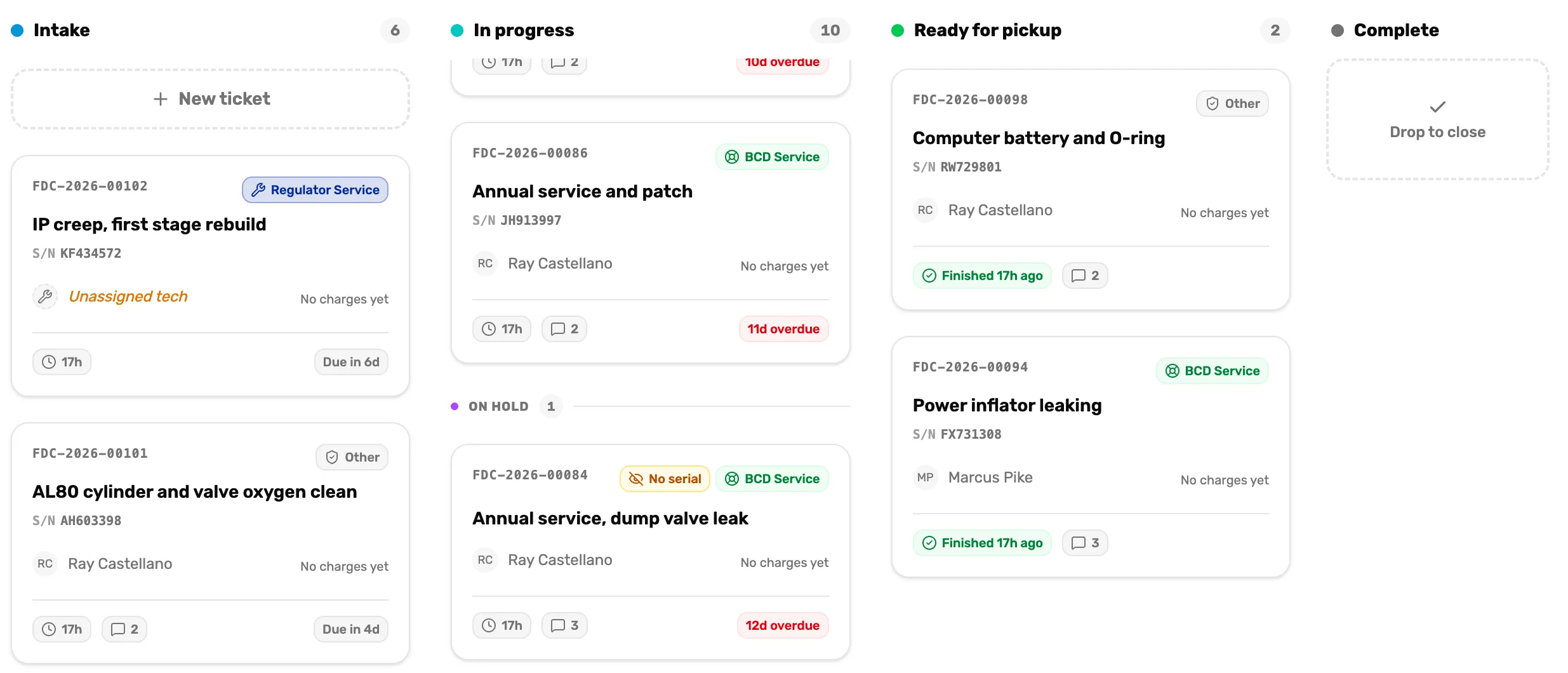
Task: Click the MP avatar for Marcus Pike
Action: click(x=925, y=477)
